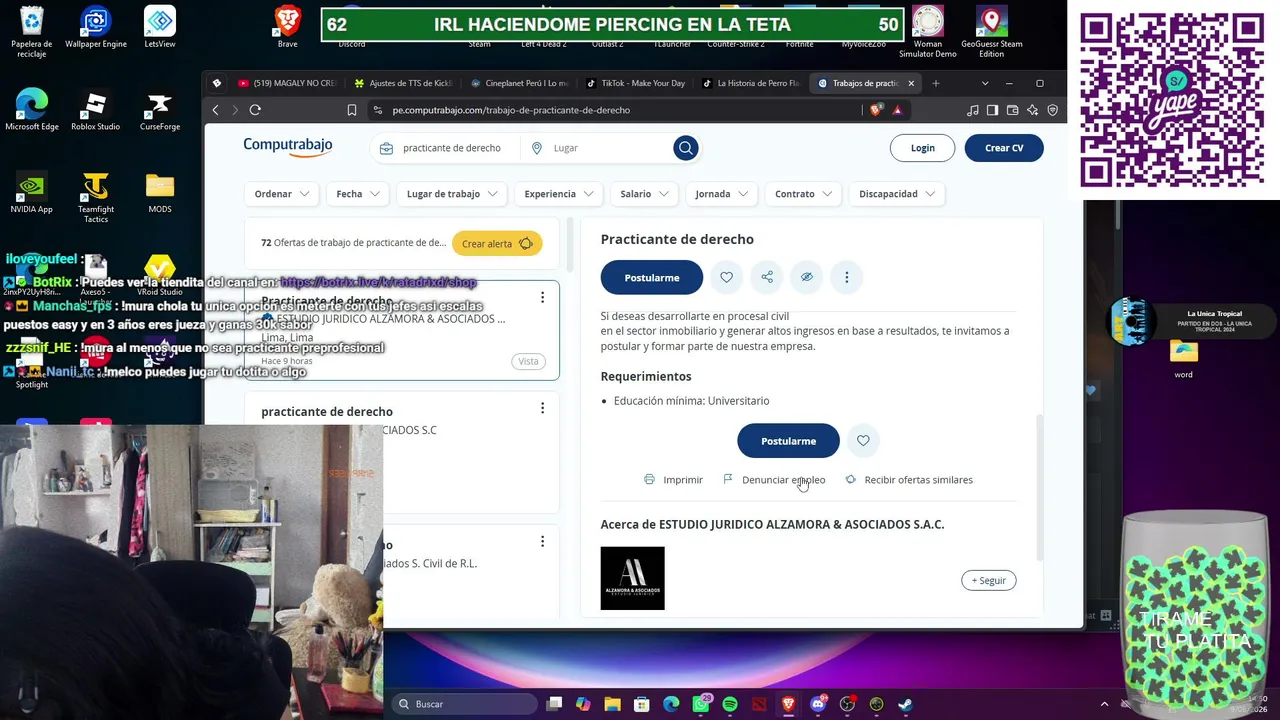Open the Contrato filter dropdown
1280x720 pixels.
804,194
